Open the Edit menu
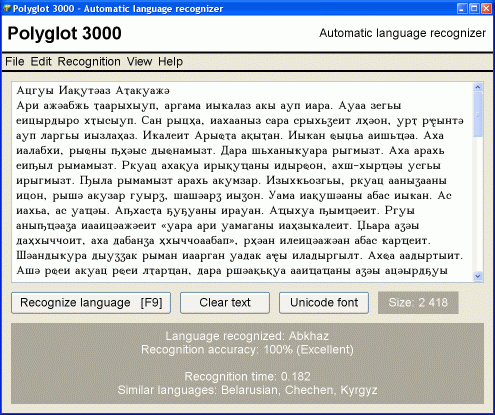The width and height of the screenshot is (495, 415). point(41,62)
